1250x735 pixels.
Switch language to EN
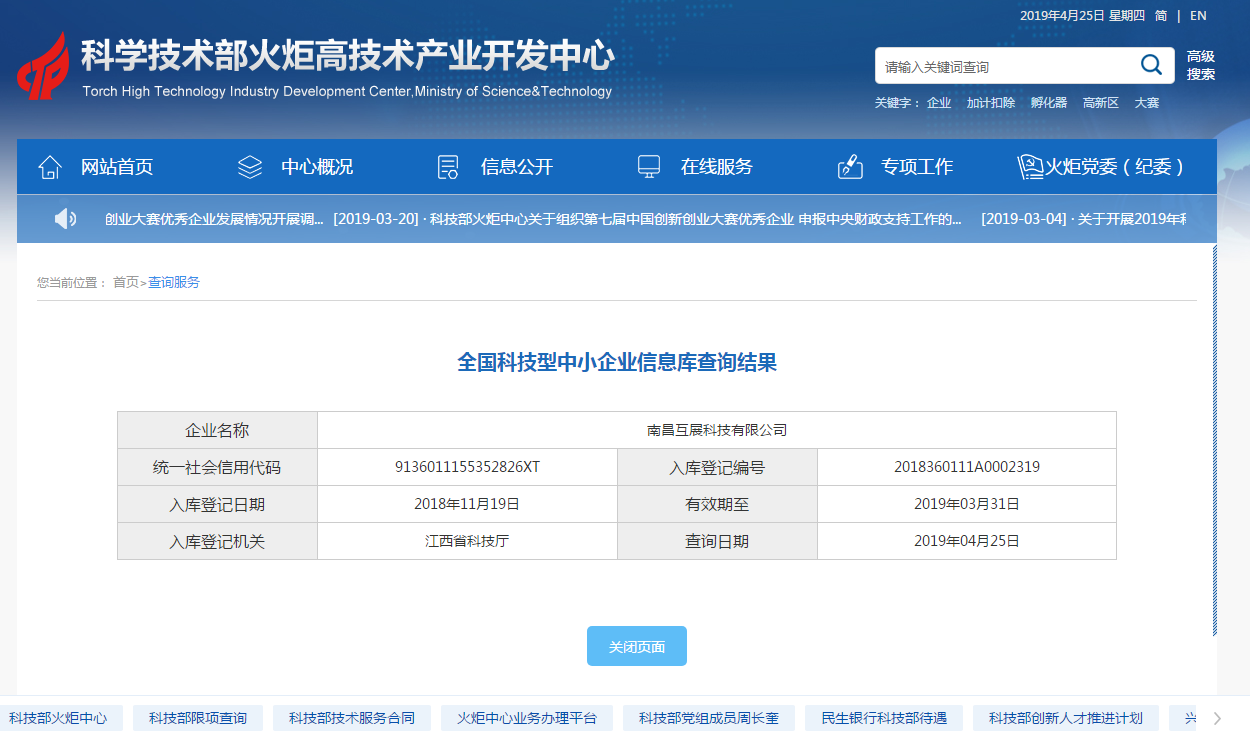(1198, 16)
